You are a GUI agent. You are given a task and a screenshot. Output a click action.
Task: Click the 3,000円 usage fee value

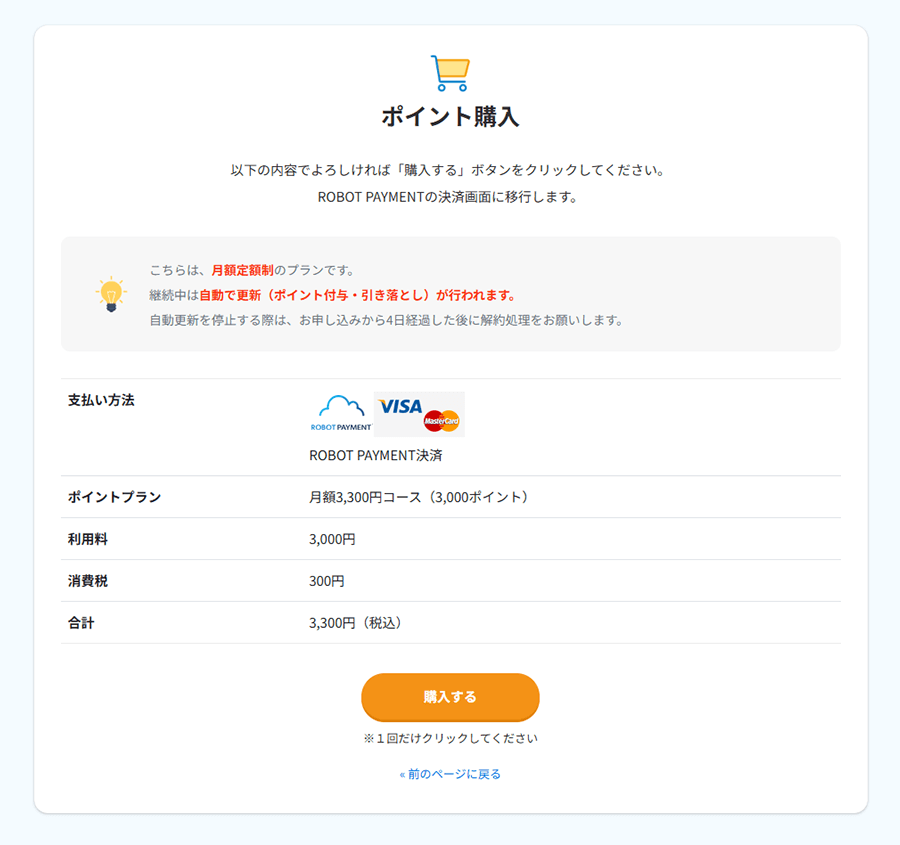click(332, 539)
